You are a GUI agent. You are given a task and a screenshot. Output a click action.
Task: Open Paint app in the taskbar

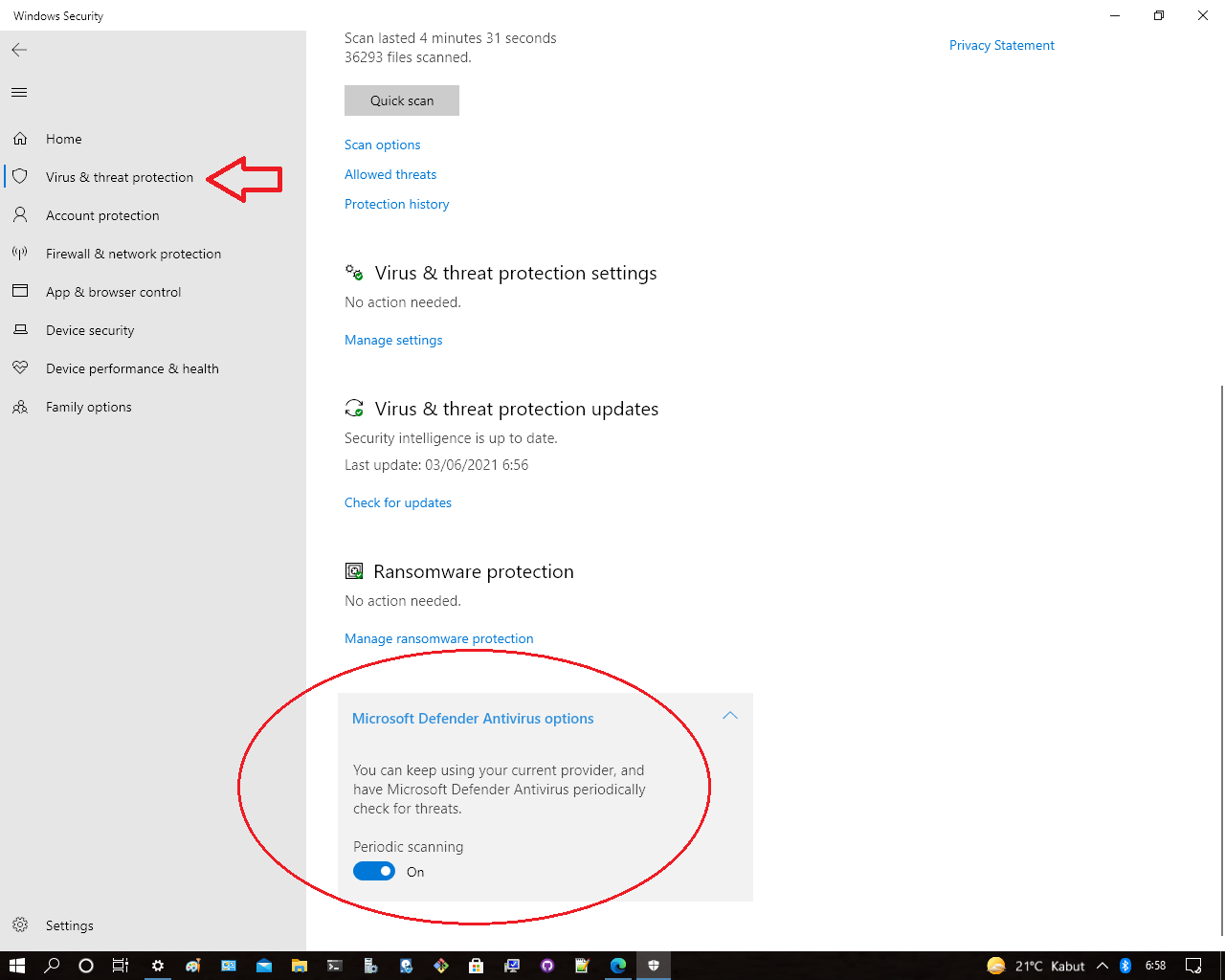tap(193, 966)
